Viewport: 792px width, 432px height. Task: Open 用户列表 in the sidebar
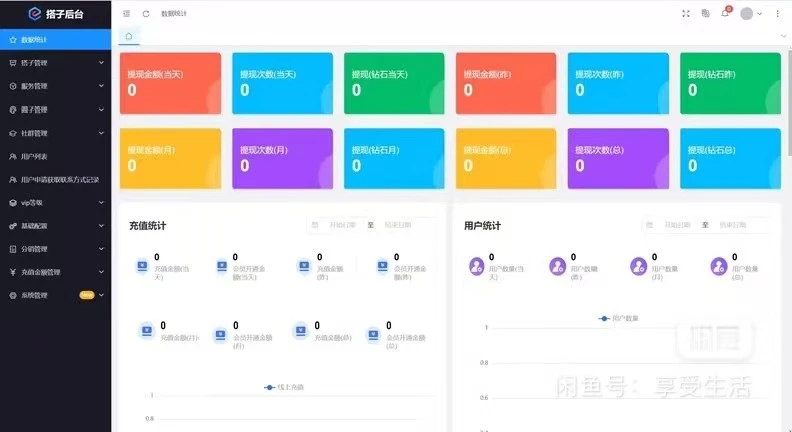[x=56, y=157]
